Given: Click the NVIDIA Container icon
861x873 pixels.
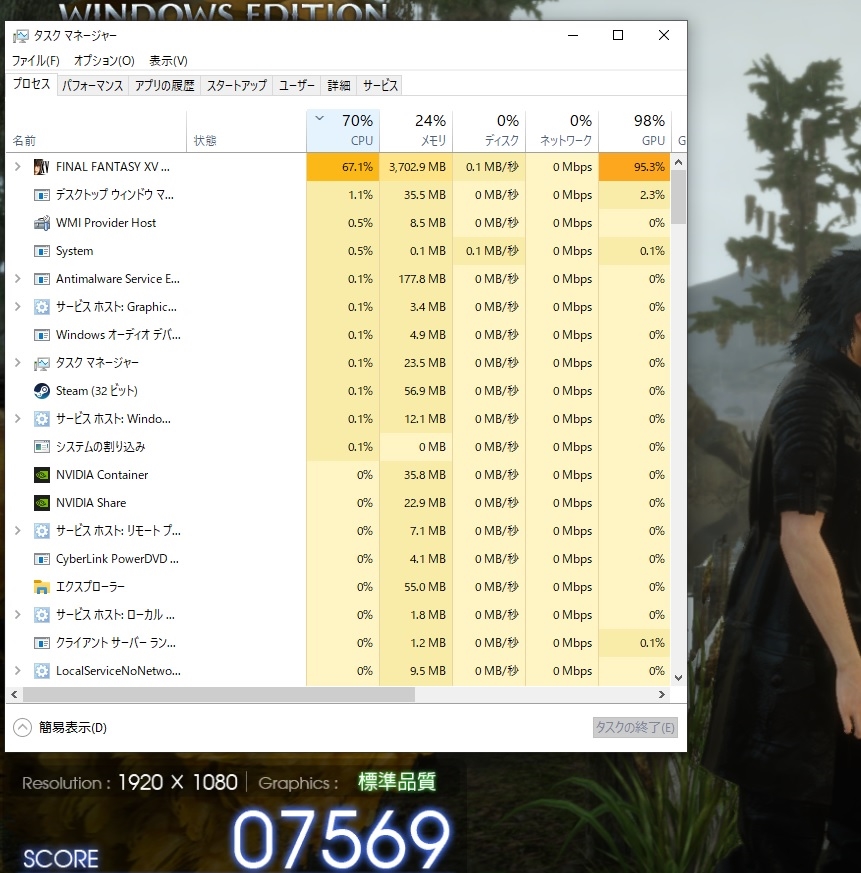Looking at the screenshot, I should click(x=42, y=475).
